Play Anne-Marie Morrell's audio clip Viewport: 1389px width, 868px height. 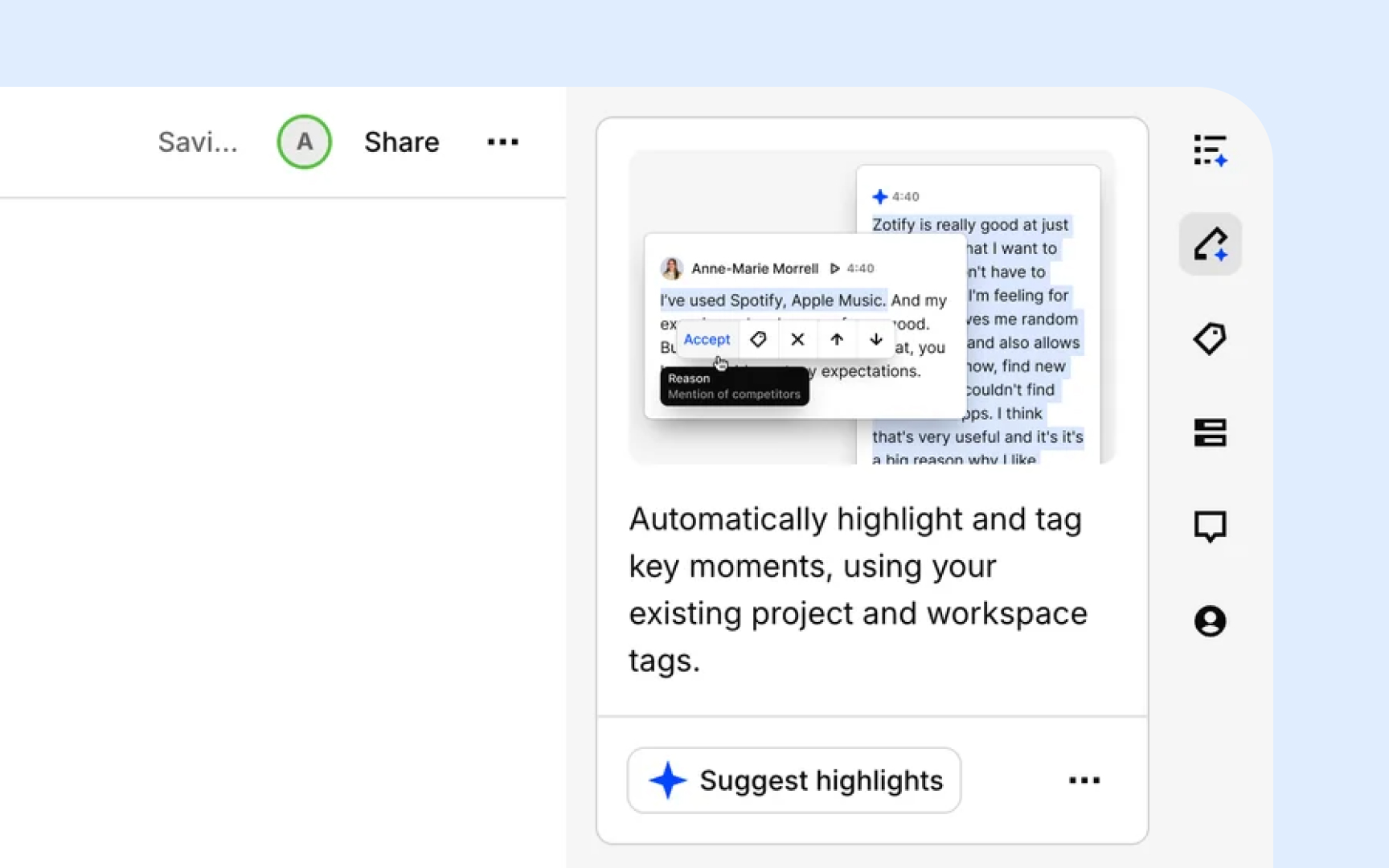click(x=835, y=268)
